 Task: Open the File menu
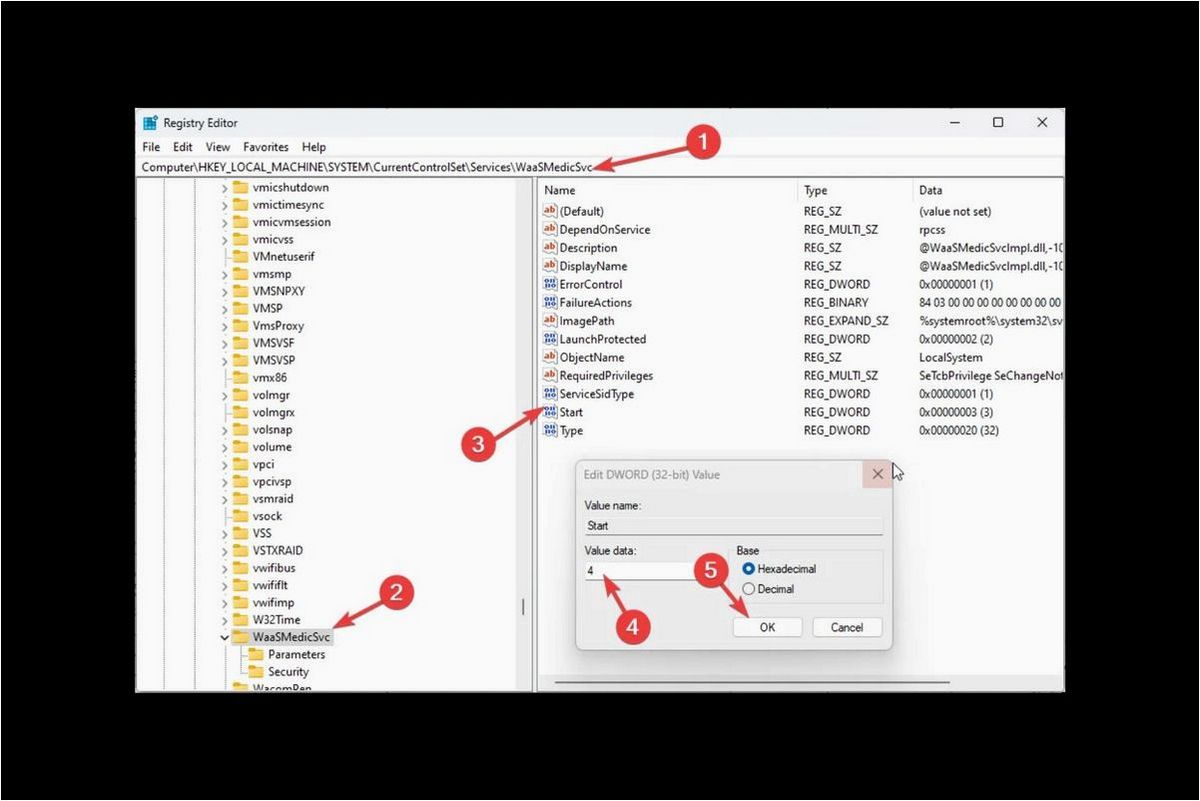[151, 146]
